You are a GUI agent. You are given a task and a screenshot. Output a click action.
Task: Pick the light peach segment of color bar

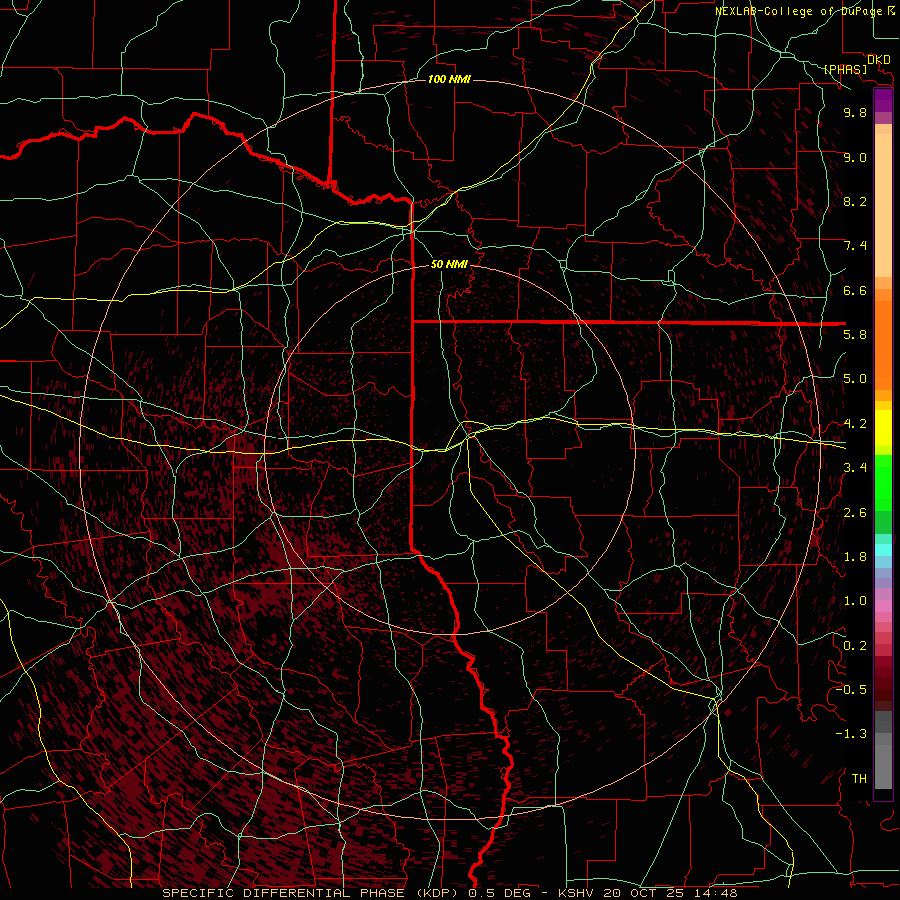tap(883, 205)
